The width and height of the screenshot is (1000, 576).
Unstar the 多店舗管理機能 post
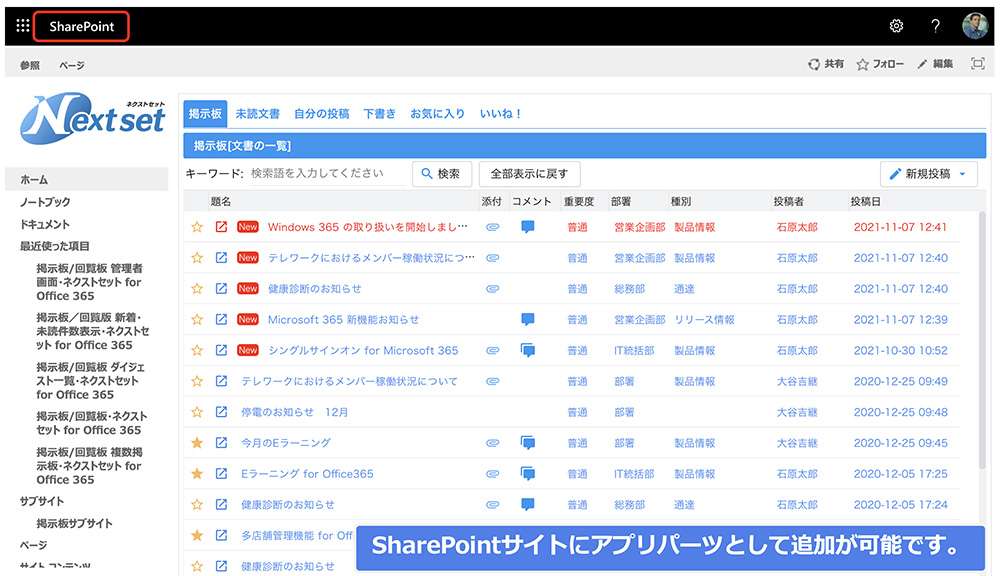197,535
